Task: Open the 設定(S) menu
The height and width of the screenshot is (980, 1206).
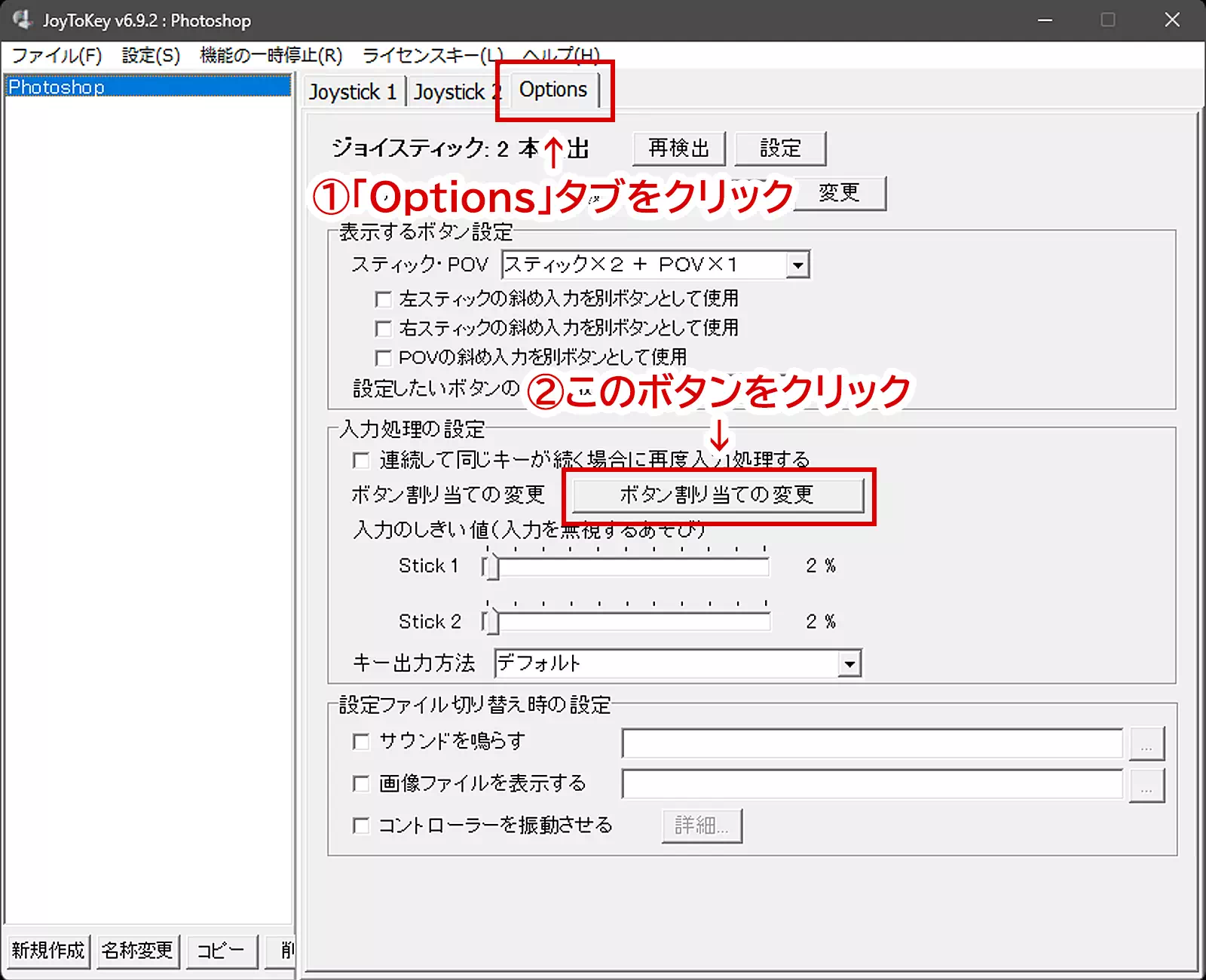Action: (151, 55)
